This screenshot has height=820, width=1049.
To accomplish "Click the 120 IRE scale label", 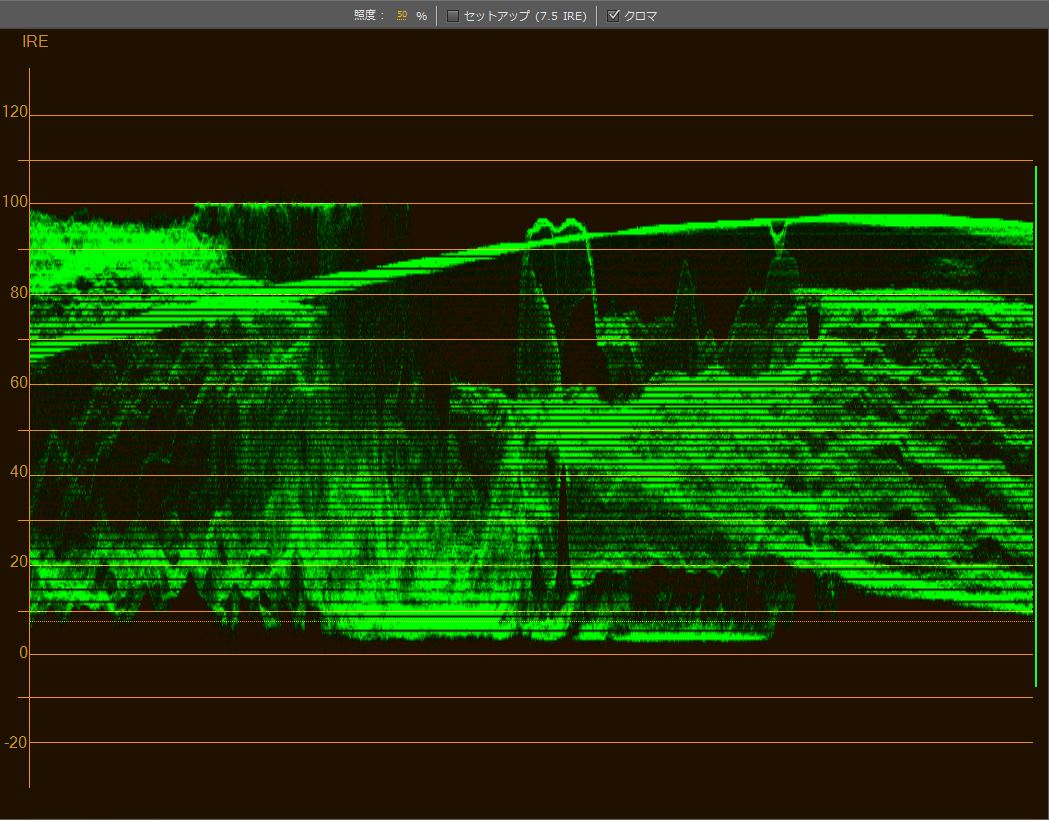I will point(15,113).
